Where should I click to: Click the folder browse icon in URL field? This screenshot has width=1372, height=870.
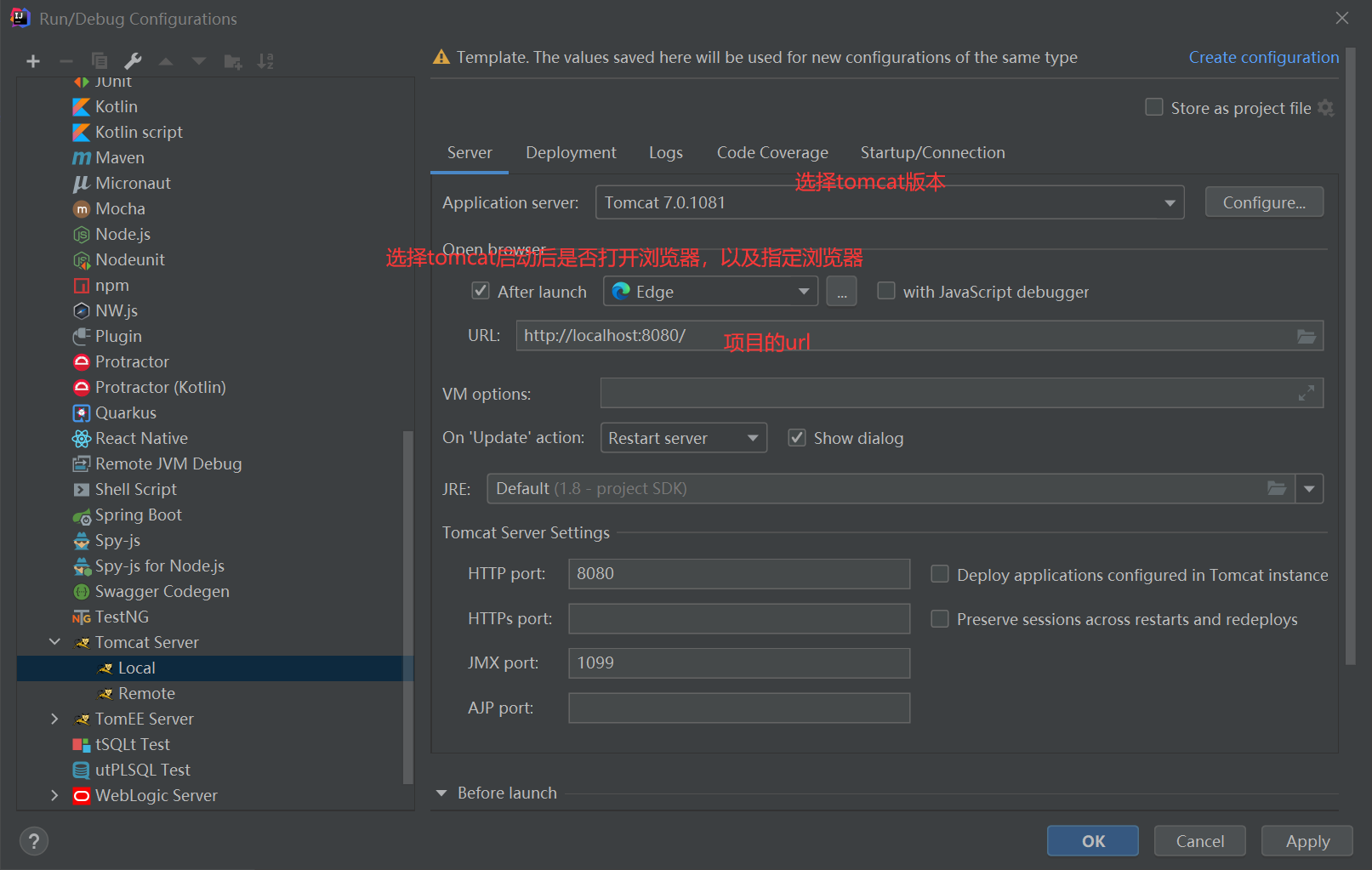(x=1306, y=336)
